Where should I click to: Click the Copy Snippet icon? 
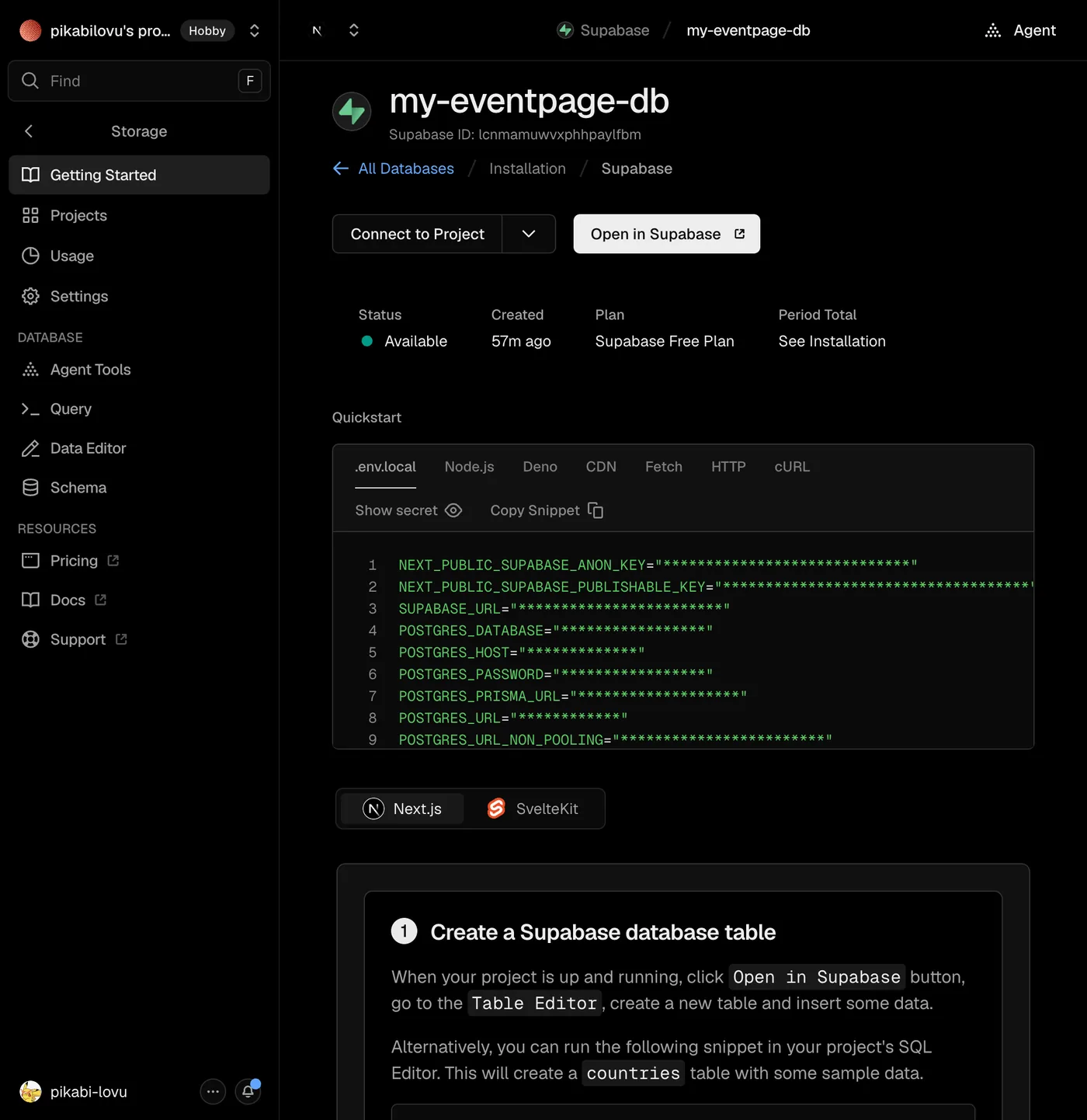pyautogui.click(x=596, y=510)
